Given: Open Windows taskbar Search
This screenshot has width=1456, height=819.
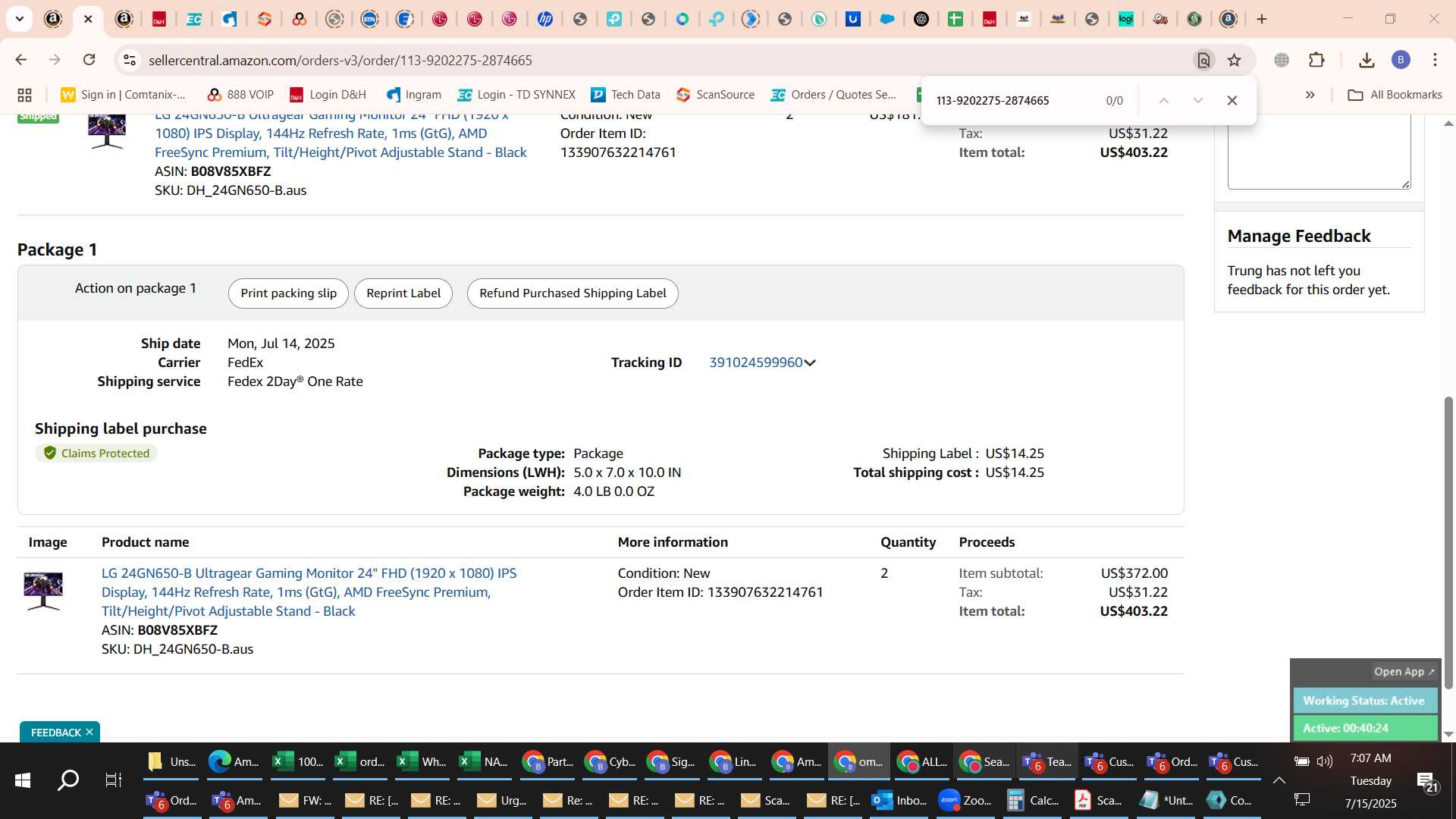Looking at the screenshot, I should tap(68, 780).
